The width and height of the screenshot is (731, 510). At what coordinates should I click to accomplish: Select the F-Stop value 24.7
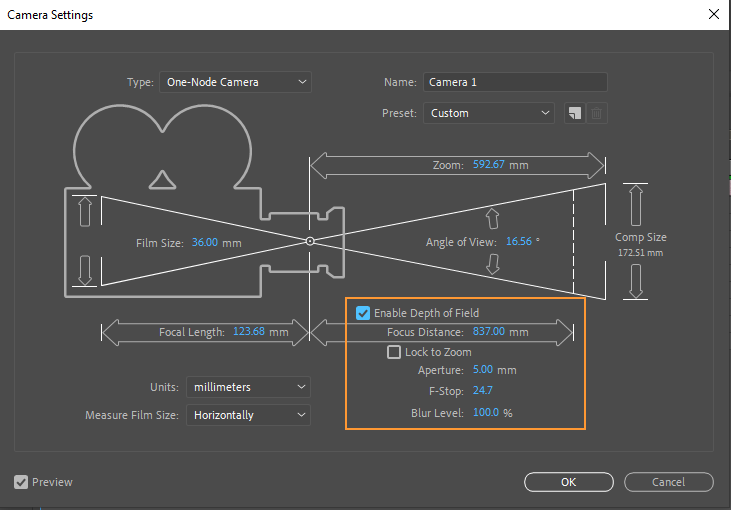(483, 391)
